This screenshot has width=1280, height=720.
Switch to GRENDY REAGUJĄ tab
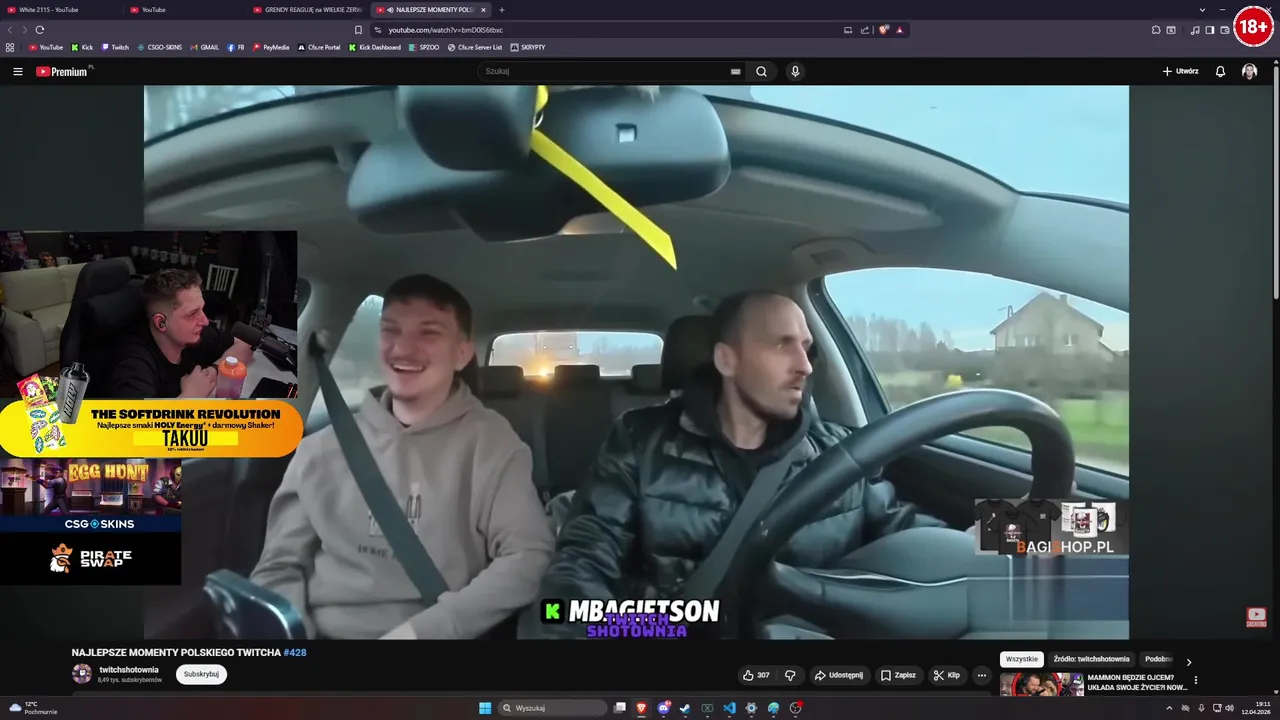pos(308,10)
